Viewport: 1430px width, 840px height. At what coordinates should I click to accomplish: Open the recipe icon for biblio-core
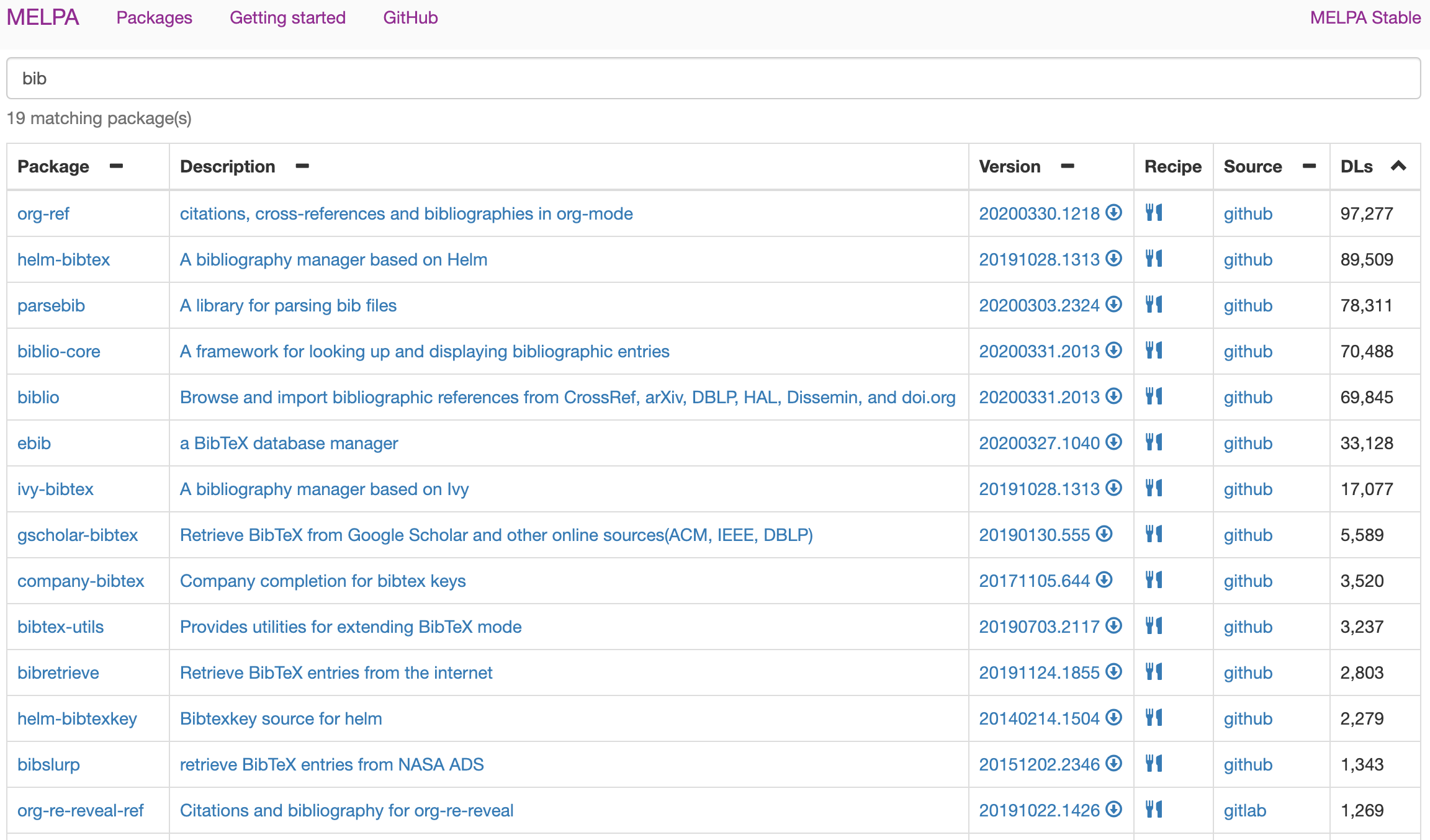click(1154, 351)
